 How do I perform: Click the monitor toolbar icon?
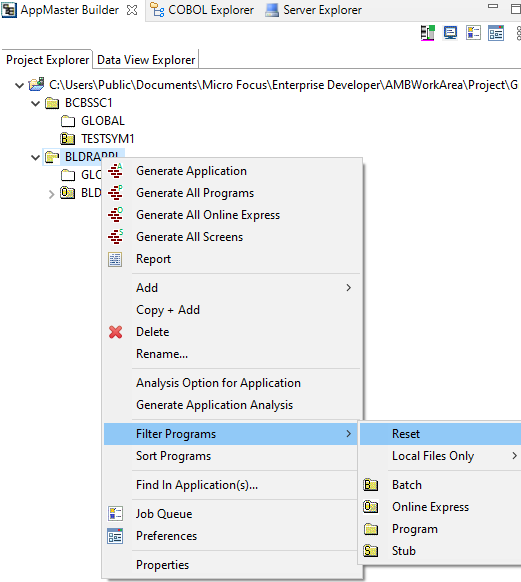pyautogui.click(x=450, y=33)
